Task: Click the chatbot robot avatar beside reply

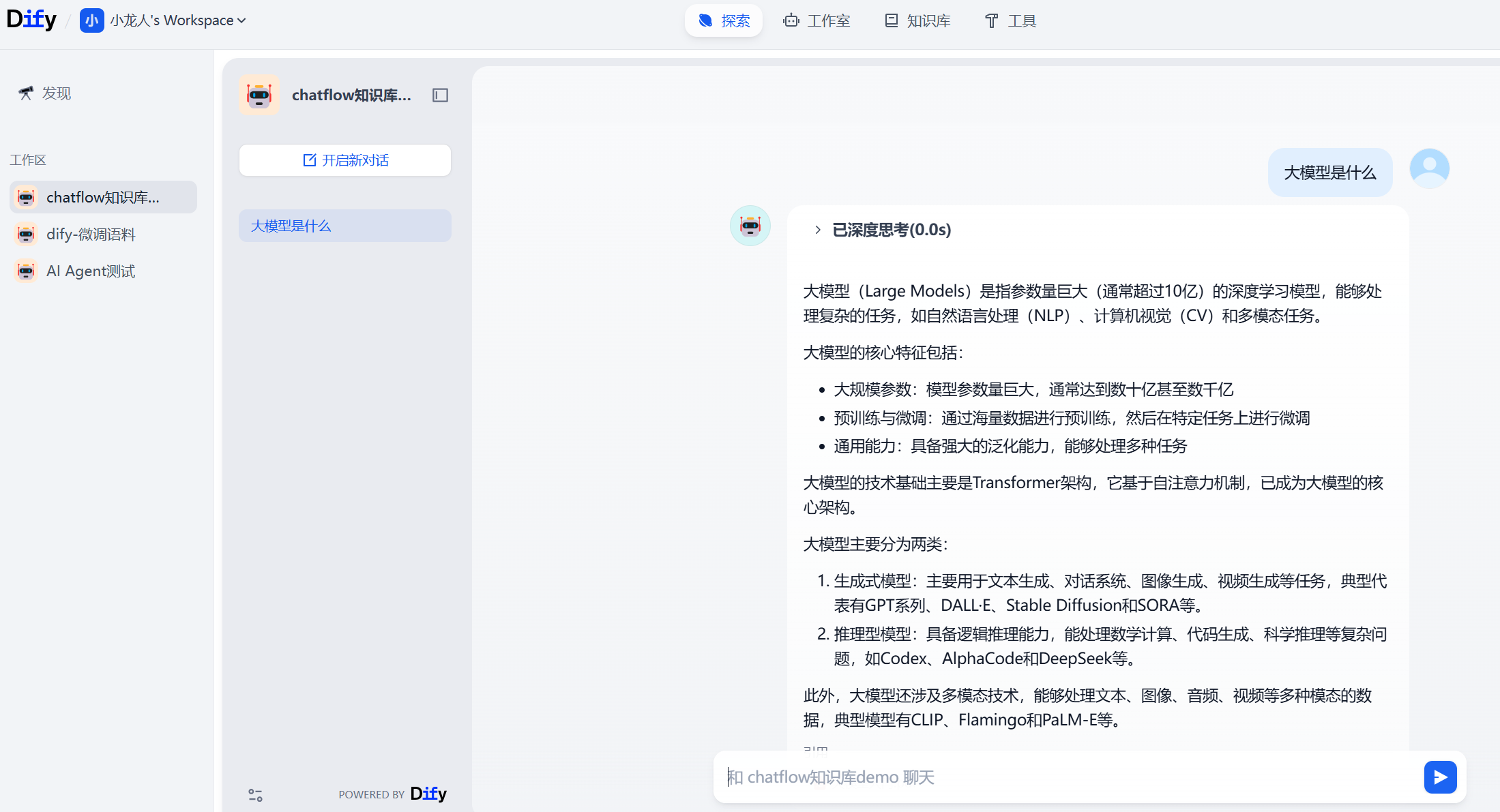Action: 750,226
